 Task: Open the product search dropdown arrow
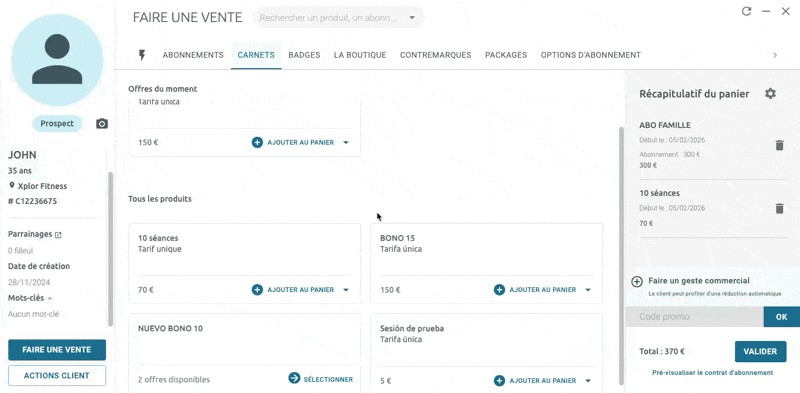[x=412, y=18]
